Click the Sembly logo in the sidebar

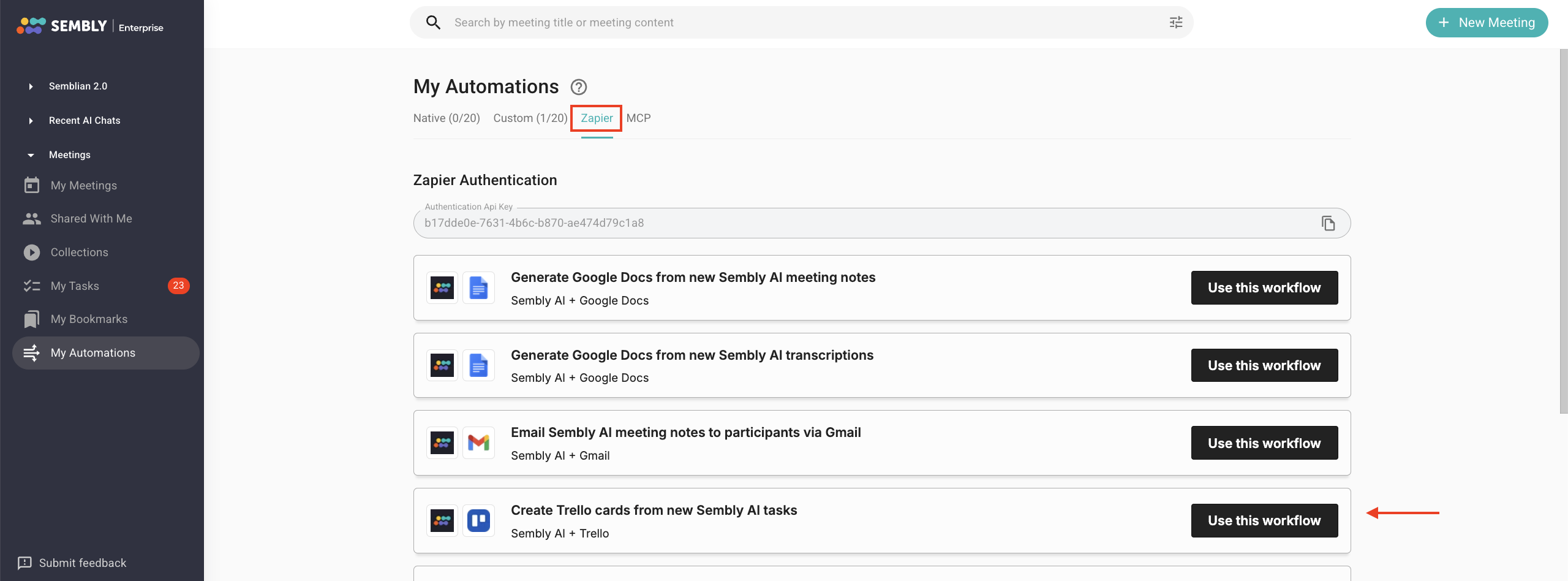tap(62, 26)
